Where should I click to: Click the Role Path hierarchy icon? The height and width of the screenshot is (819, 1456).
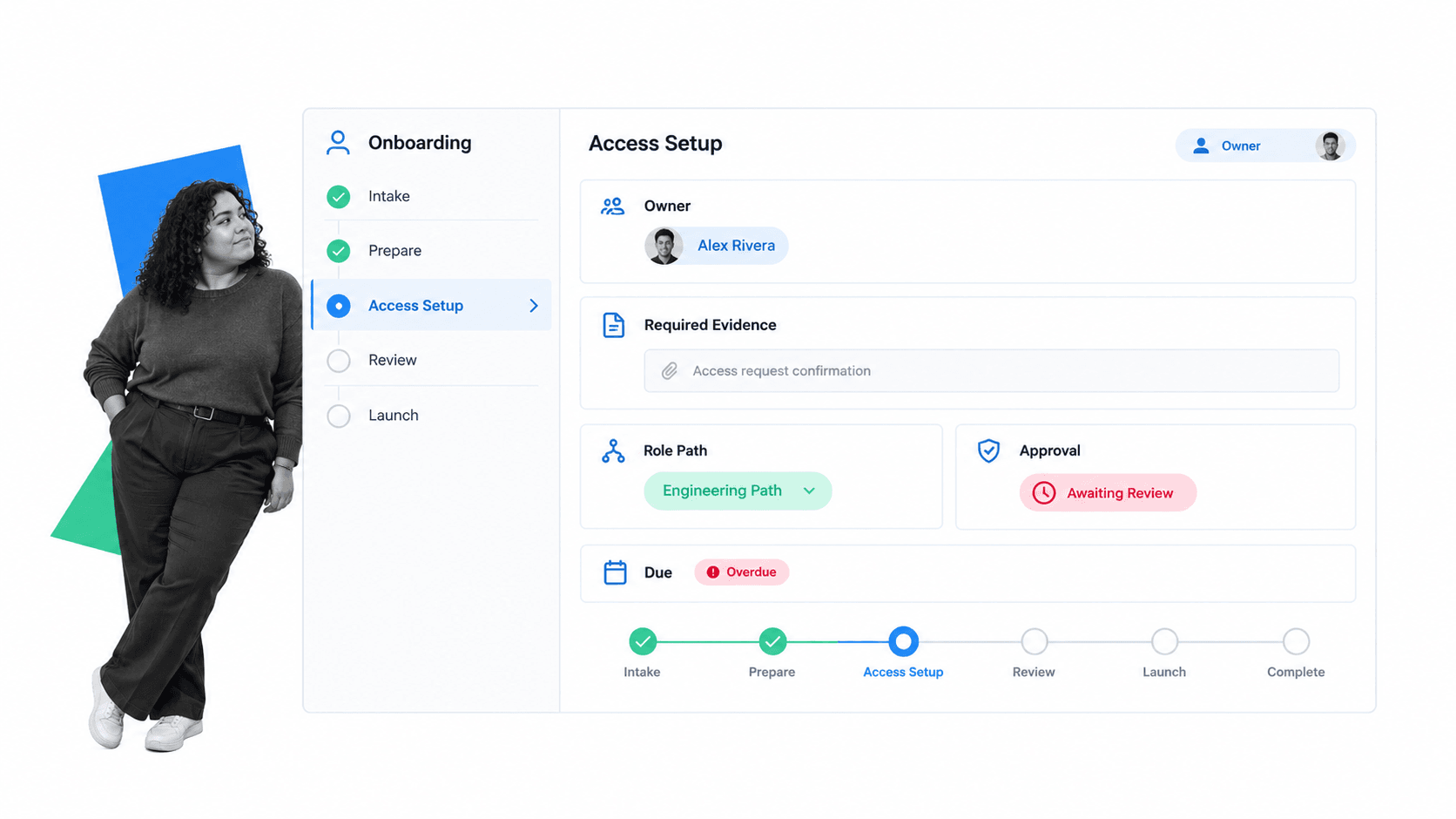click(x=613, y=451)
